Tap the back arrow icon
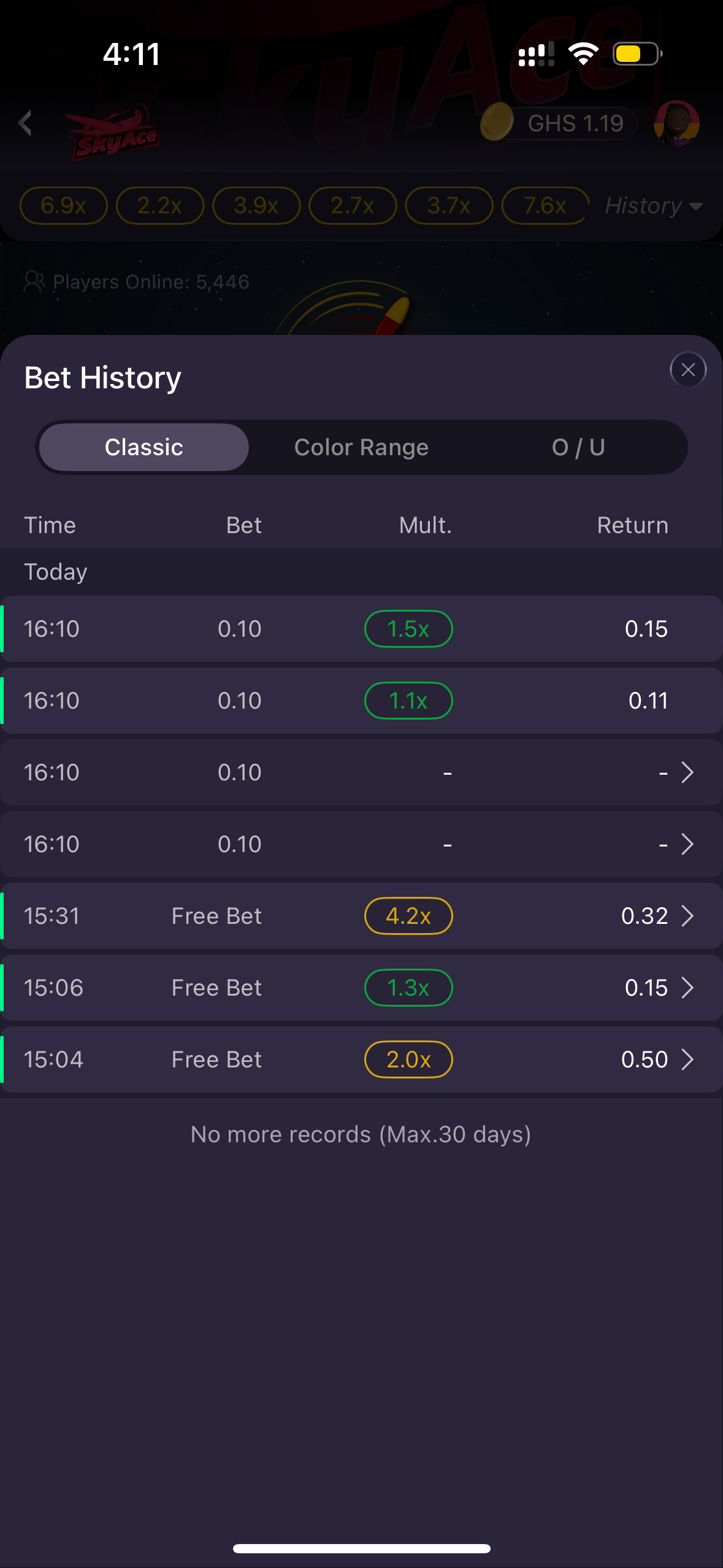723x1568 pixels. (25, 123)
